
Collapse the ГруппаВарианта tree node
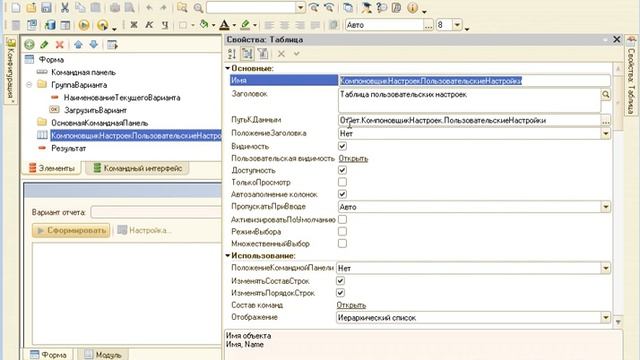click(29, 85)
